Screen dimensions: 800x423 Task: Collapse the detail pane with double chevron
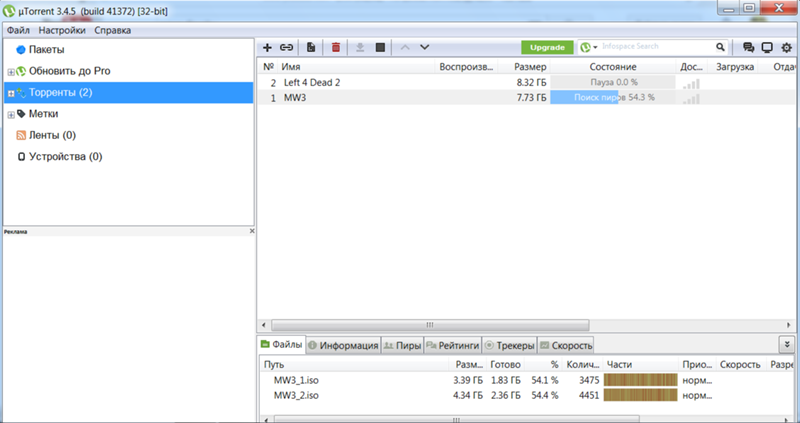(787, 345)
